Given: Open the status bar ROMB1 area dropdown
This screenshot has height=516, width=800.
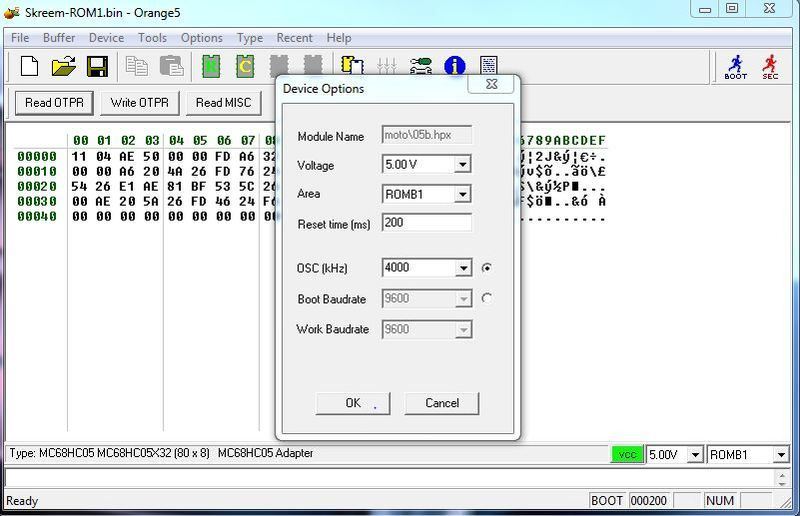Looking at the screenshot, I should 780,455.
